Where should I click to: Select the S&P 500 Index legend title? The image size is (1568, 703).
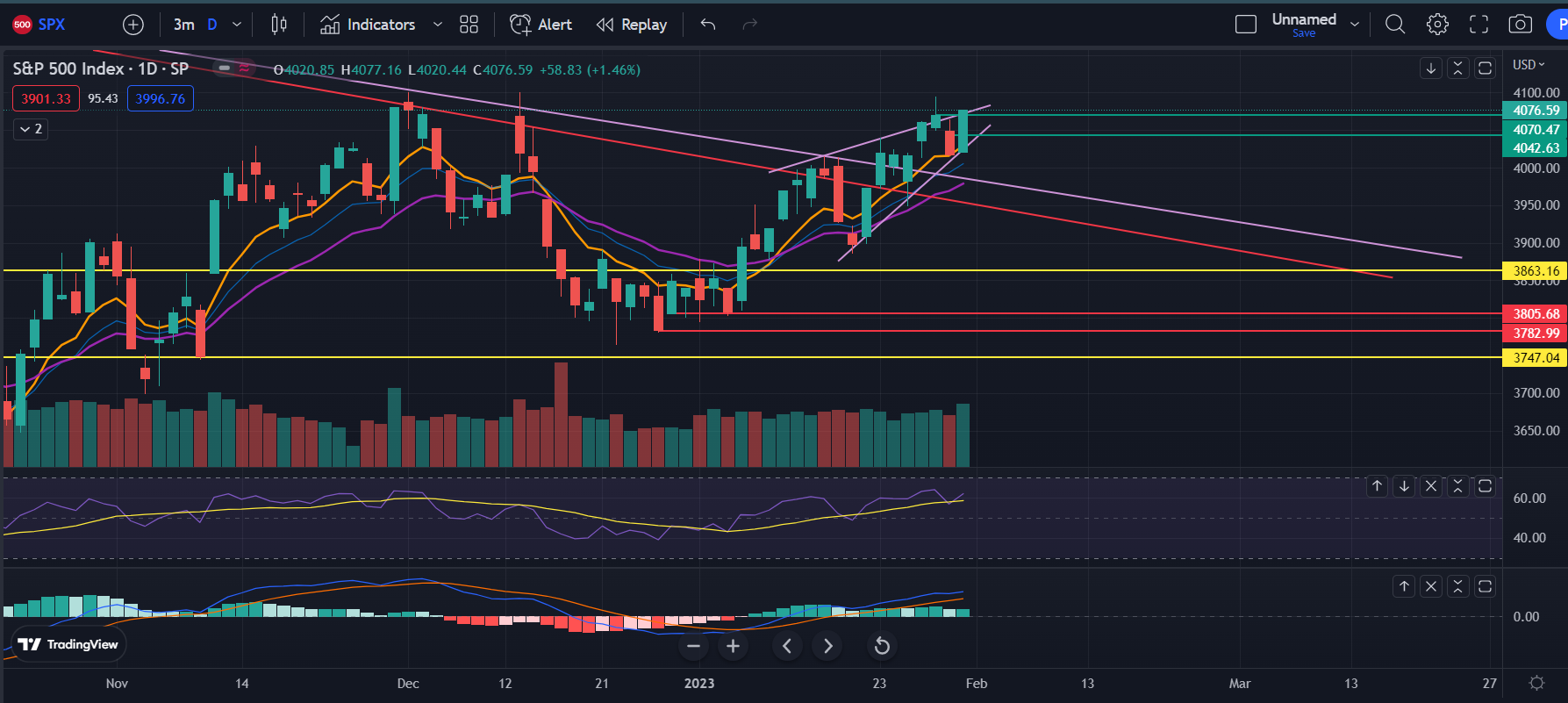tap(100, 69)
